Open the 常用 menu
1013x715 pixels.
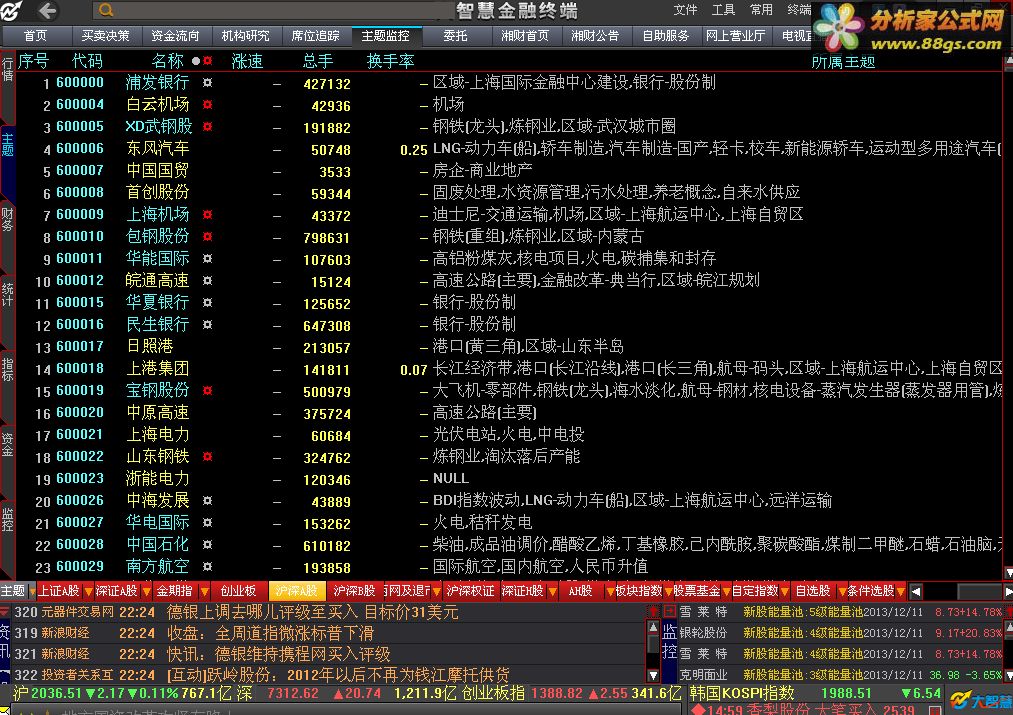coord(761,10)
